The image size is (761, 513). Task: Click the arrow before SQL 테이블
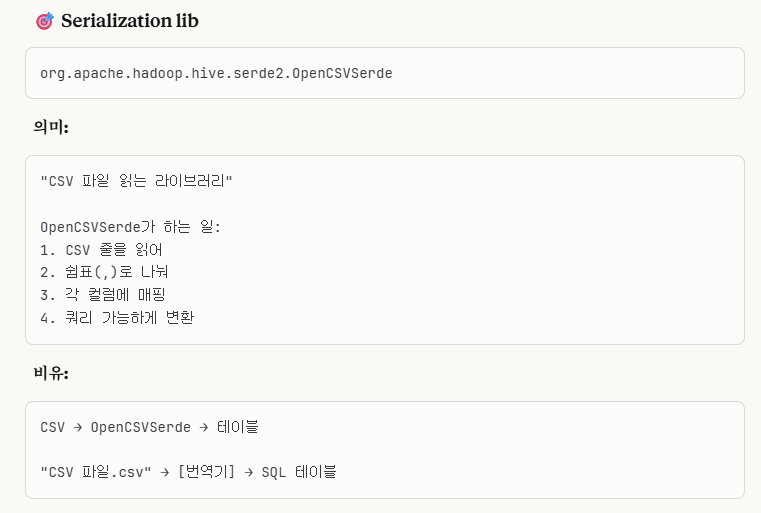[x=248, y=472]
